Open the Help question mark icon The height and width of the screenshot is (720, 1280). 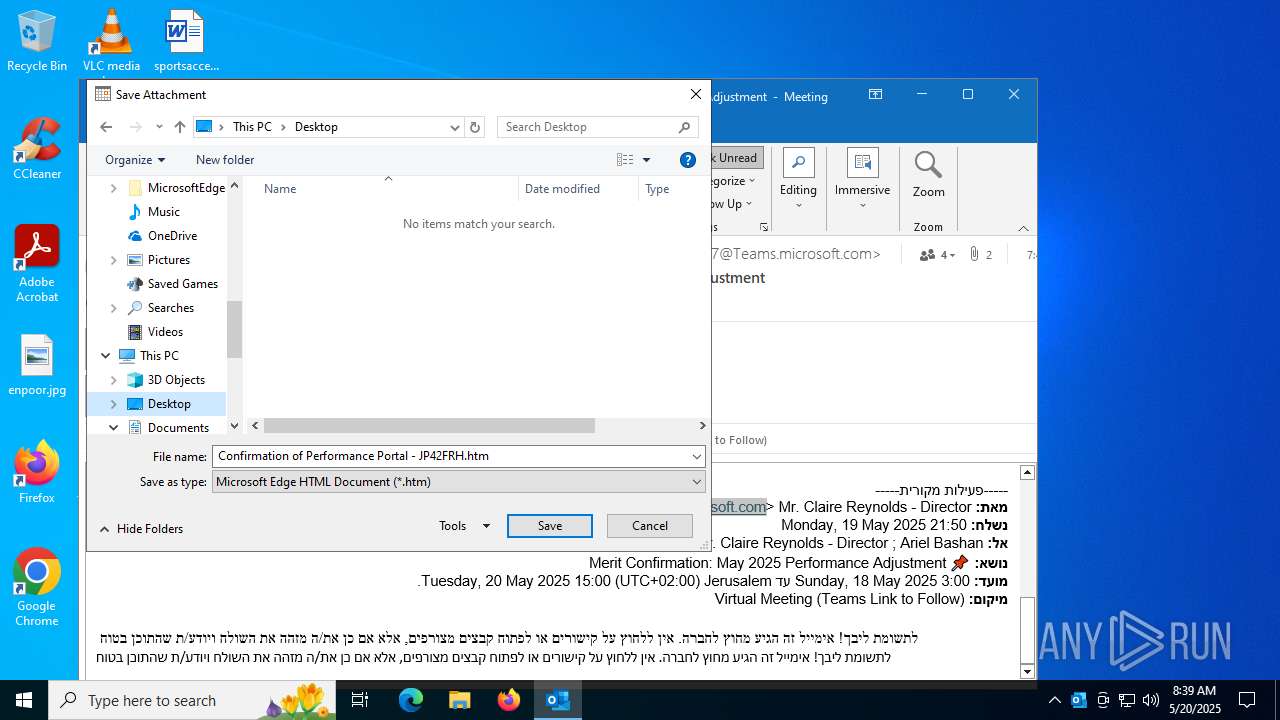[688, 160]
